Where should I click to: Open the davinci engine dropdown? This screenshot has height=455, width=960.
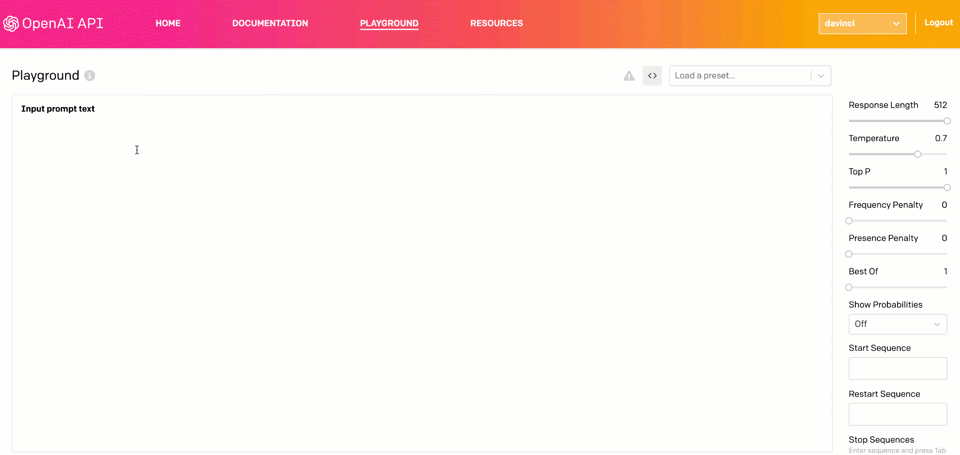862,24
